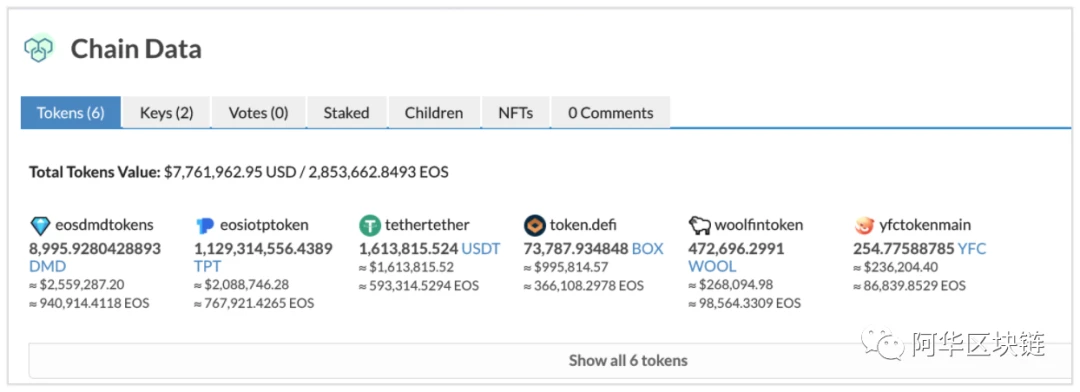
Task: Expand list with Show all 6 tokens
Action: (550, 360)
